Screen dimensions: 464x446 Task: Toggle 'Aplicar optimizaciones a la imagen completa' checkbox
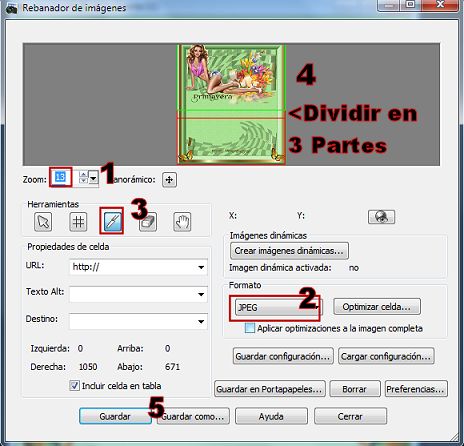(x=250, y=328)
